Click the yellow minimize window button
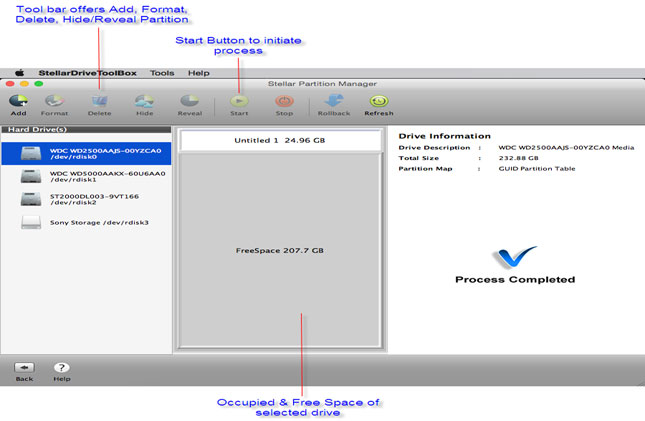Viewport: 645px width, 421px height. (x=24, y=84)
